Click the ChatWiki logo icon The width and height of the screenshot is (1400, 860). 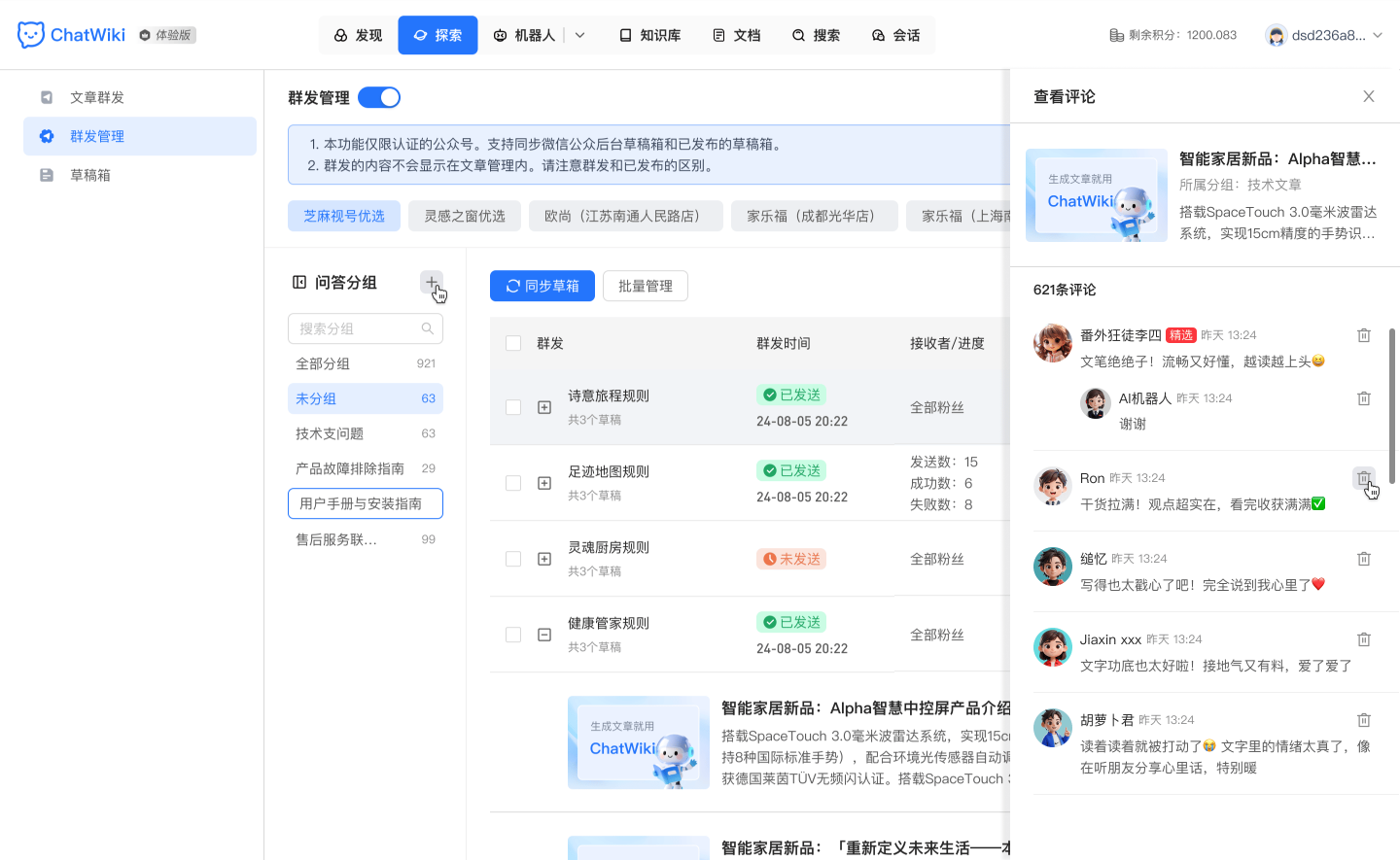[x=30, y=34]
